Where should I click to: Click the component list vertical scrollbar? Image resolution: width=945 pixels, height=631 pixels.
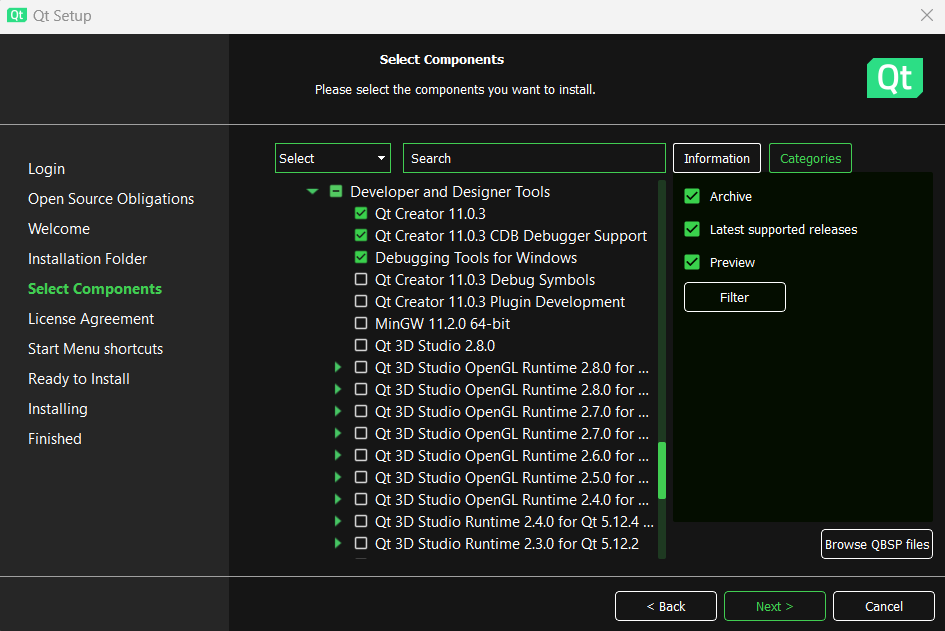coord(662,470)
